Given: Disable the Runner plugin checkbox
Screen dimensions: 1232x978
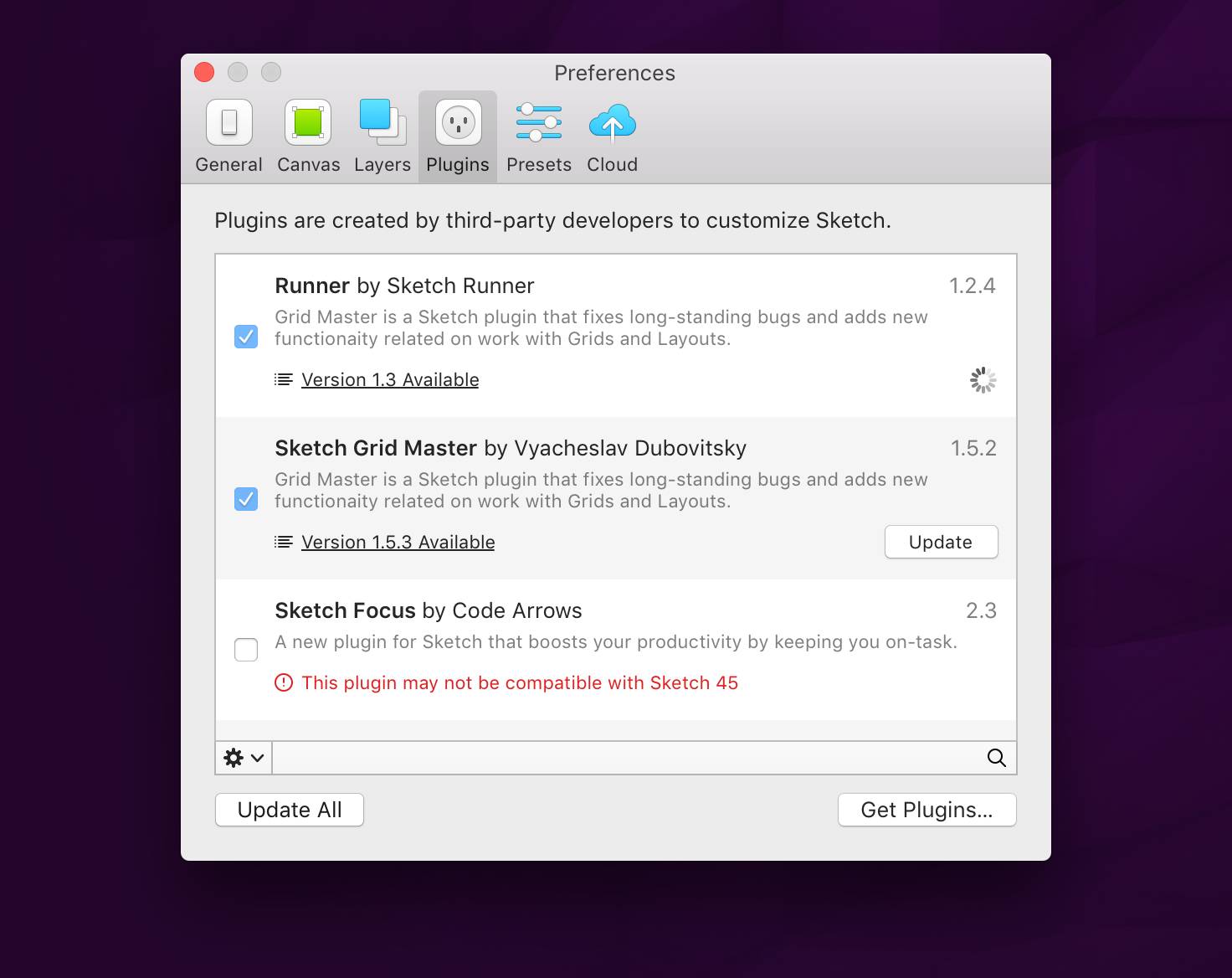Looking at the screenshot, I should pos(246,337).
